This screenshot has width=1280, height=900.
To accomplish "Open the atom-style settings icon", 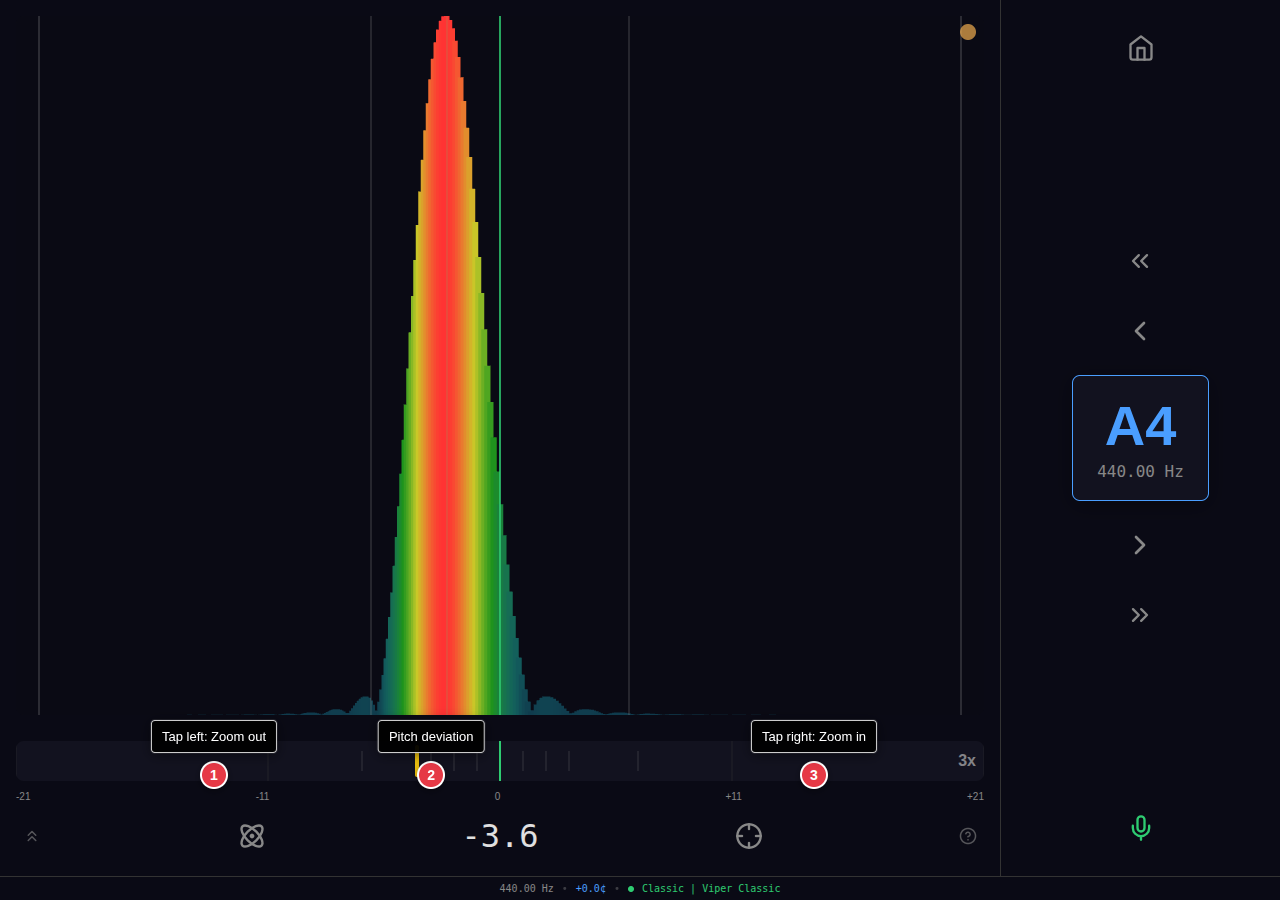I will coord(251,836).
